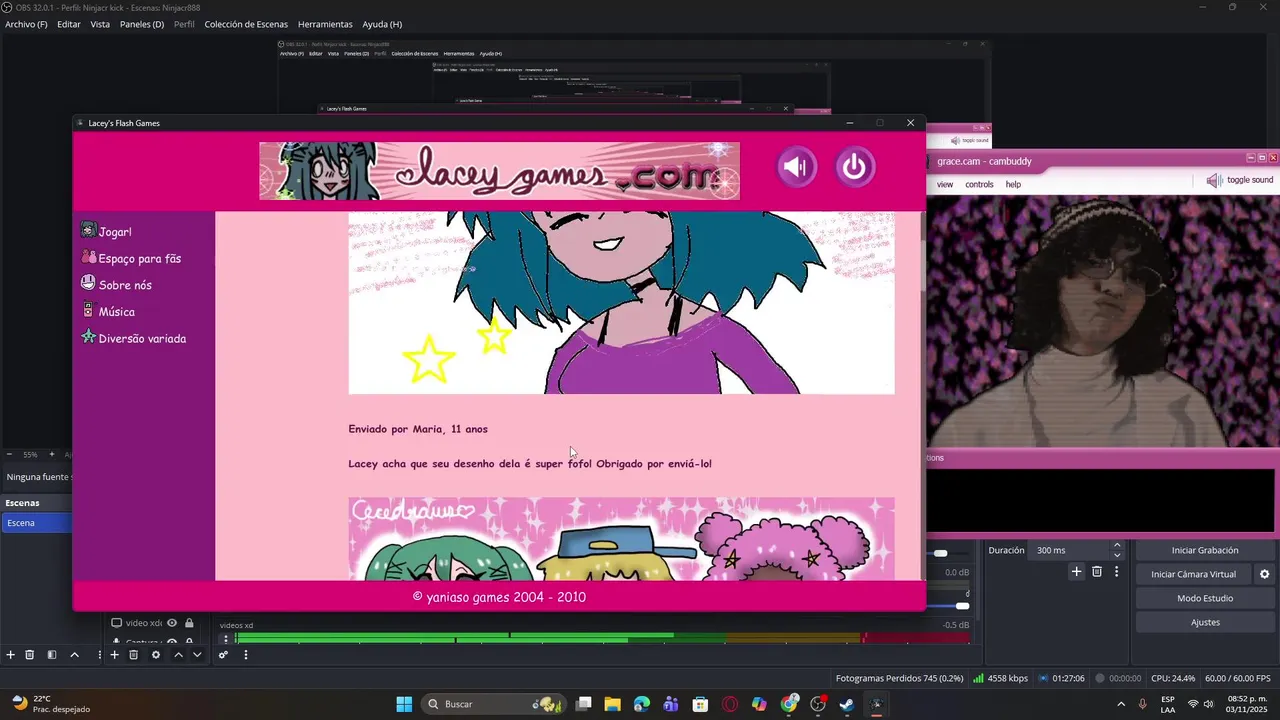Enable Modo Estudio
1280x720 pixels.
pyautogui.click(x=1205, y=598)
